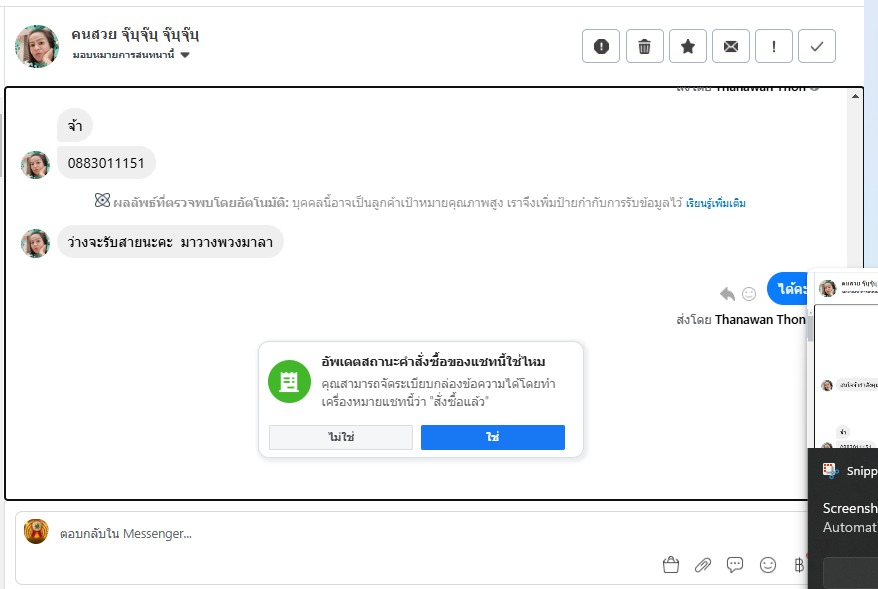Mark conversation as done with the checkmark
Viewport: 878px width, 589px height.
pyautogui.click(x=817, y=46)
